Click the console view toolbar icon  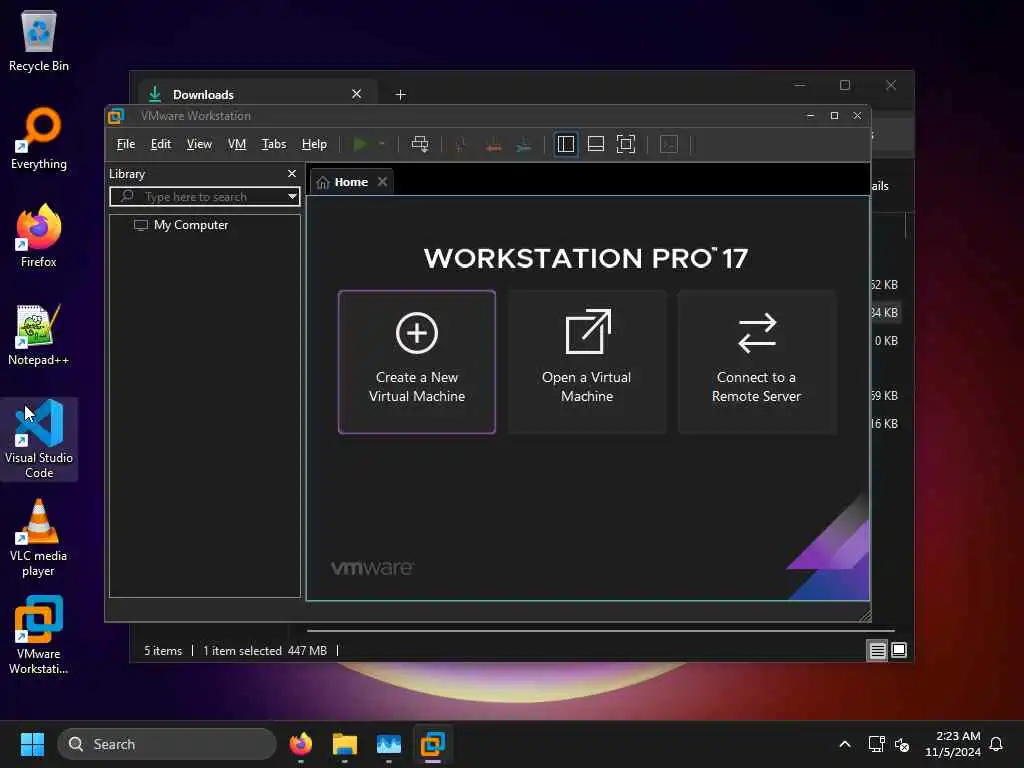[669, 144]
